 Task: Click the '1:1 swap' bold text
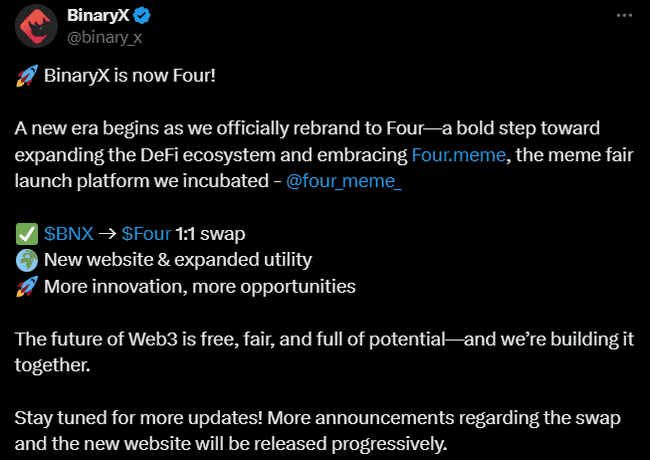(x=211, y=234)
